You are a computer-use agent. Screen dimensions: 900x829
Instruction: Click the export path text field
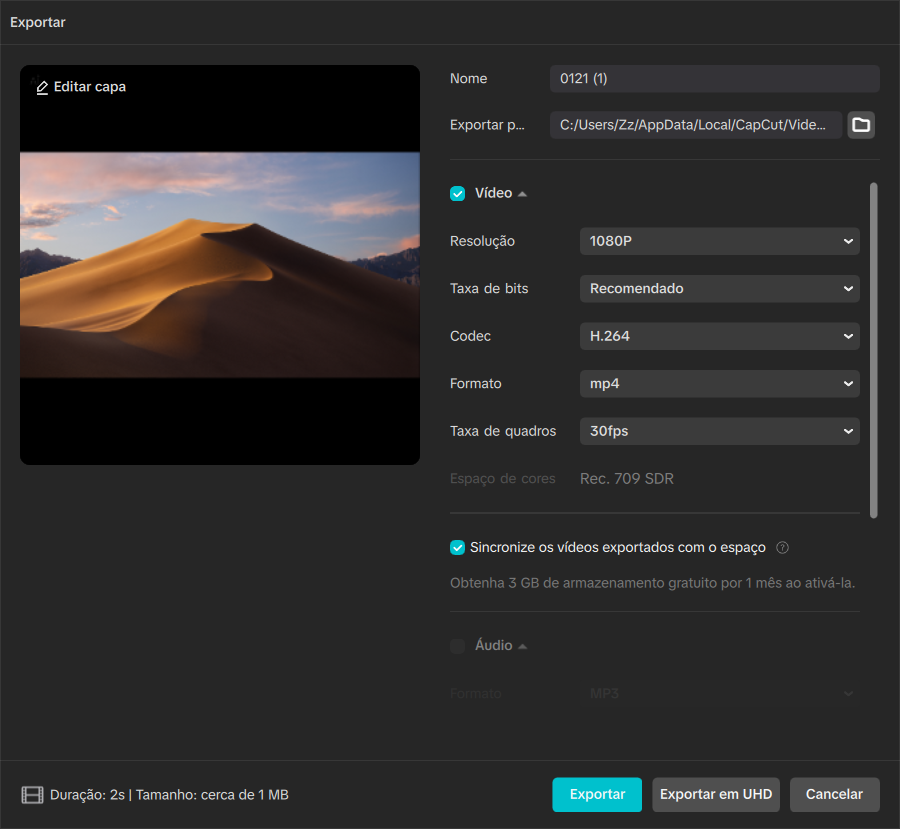pyautogui.click(x=695, y=125)
